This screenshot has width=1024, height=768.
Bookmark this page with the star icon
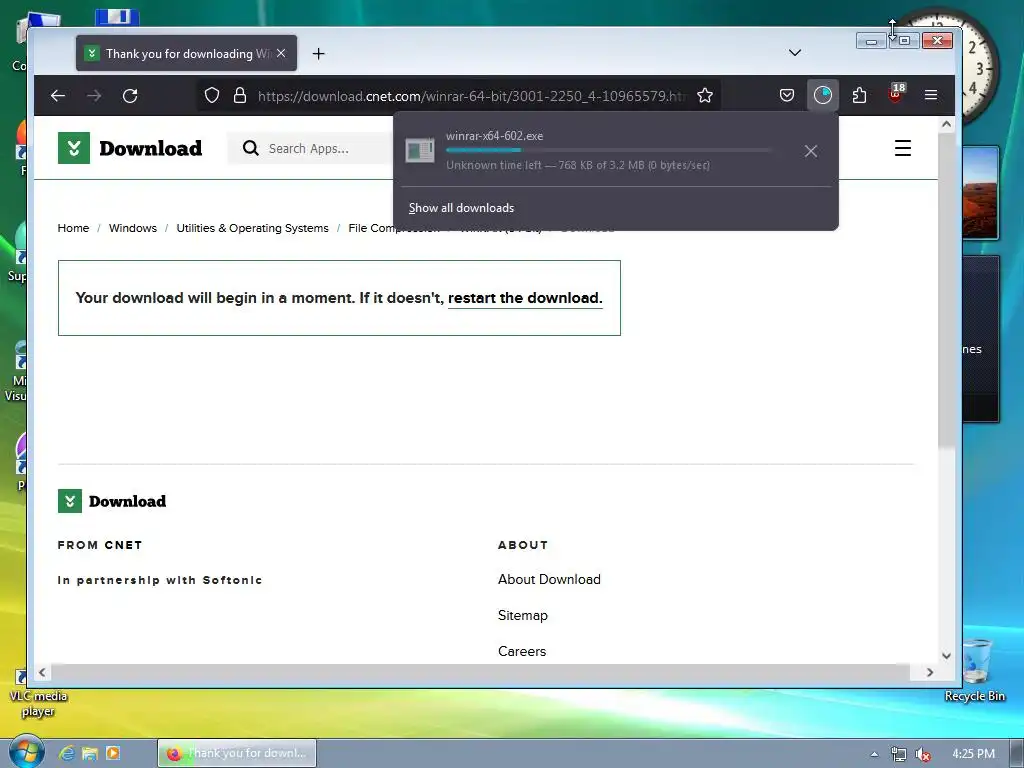(705, 95)
